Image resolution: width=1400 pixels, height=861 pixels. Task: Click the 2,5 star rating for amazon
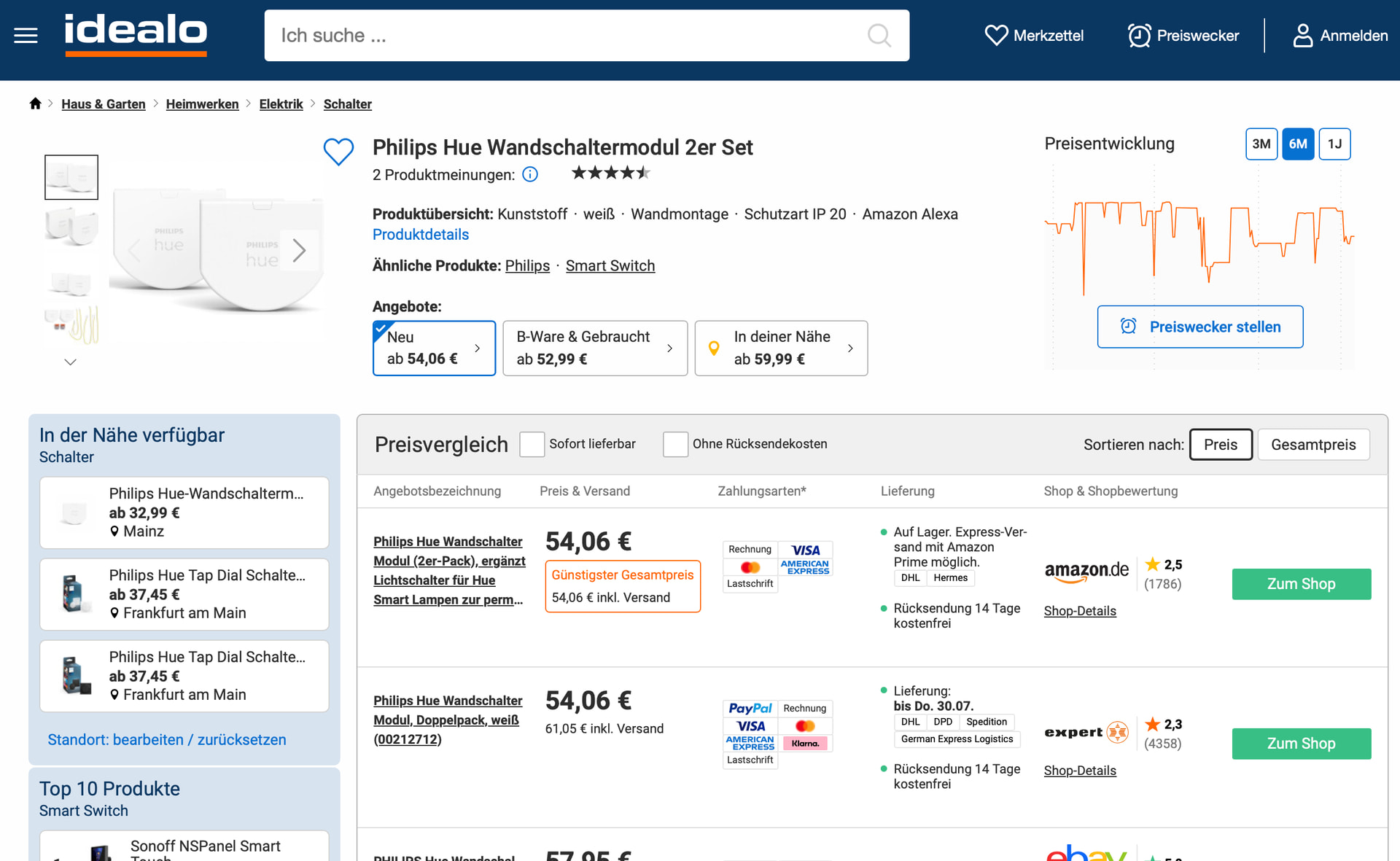[x=1163, y=564]
